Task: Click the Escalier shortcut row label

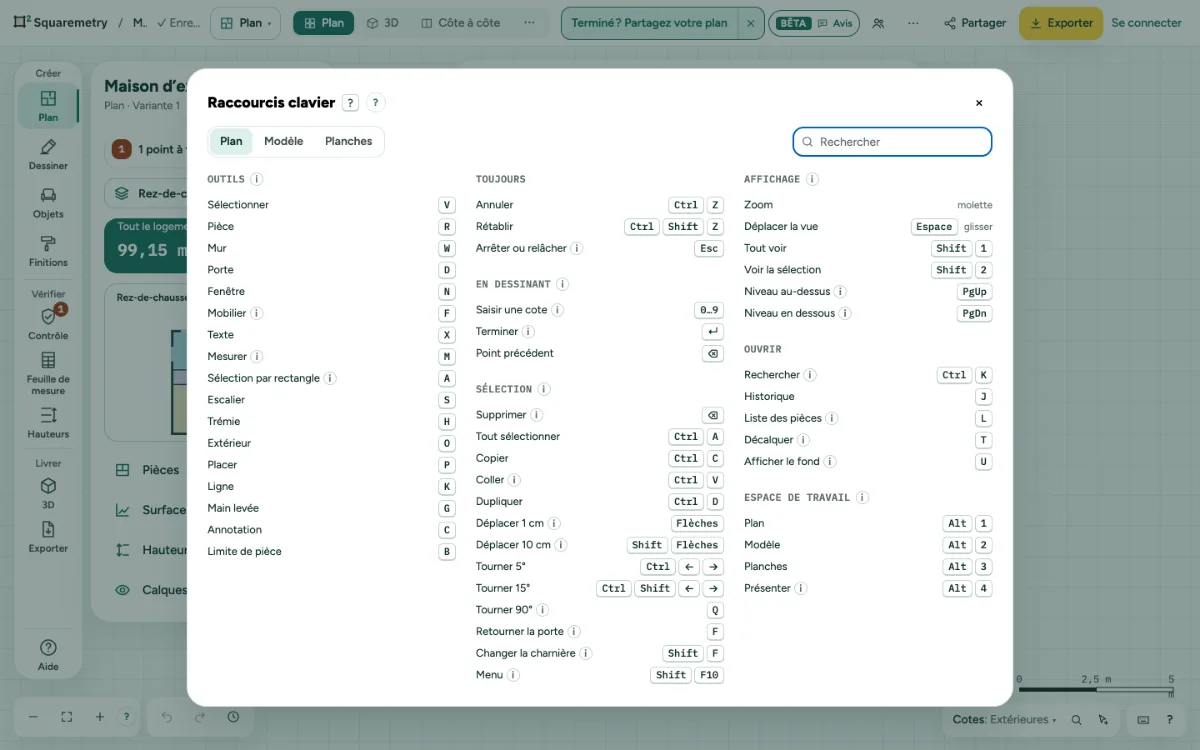Action: pyautogui.click(x=226, y=400)
